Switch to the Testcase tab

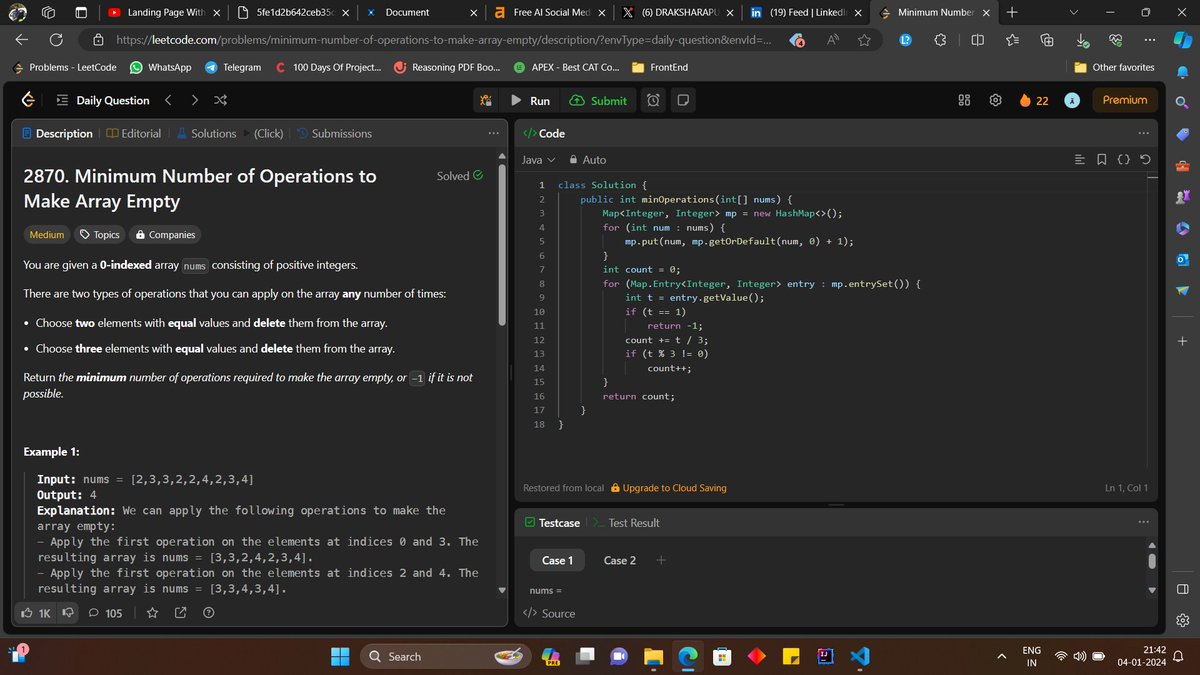(x=551, y=523)
